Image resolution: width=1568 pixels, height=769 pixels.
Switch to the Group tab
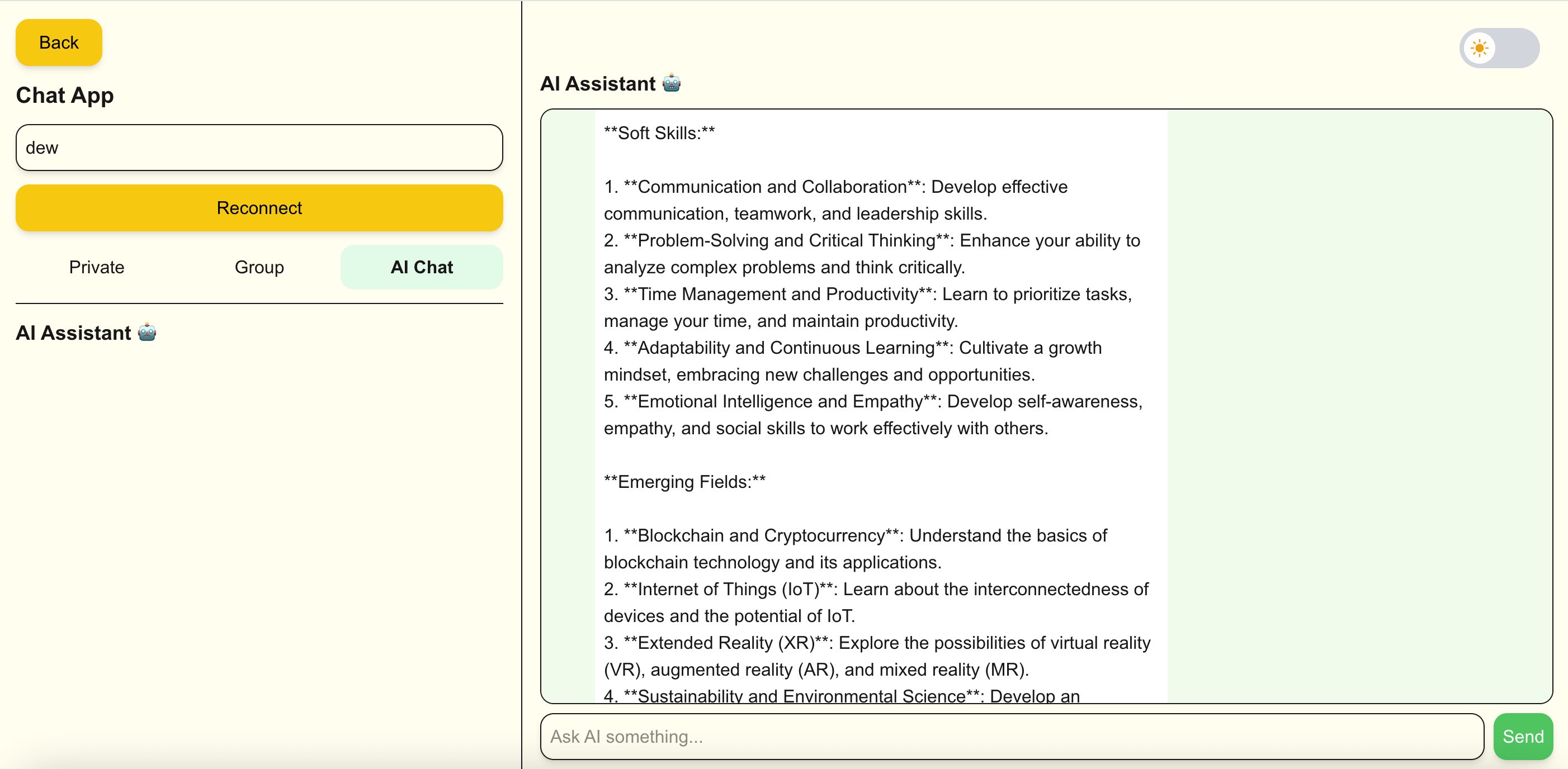coord(259,267)
